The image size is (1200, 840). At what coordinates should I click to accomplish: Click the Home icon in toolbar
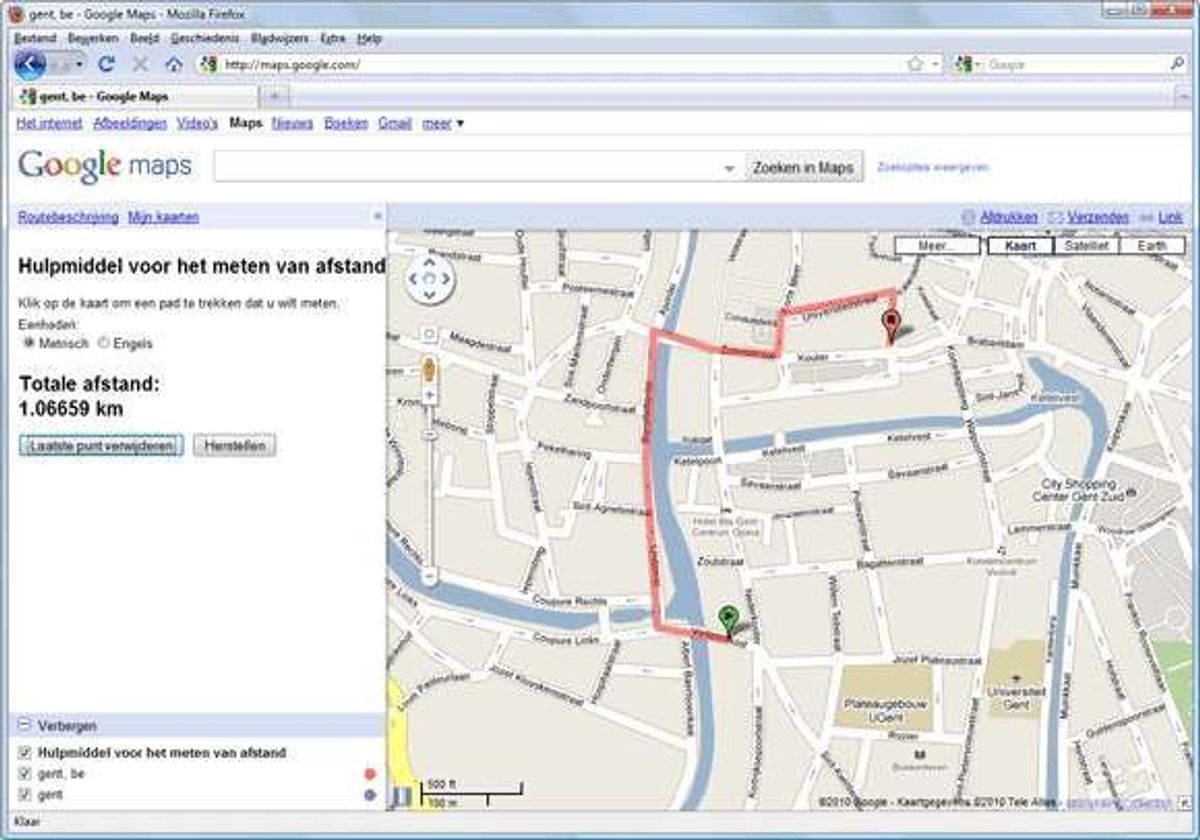tap(174, 64)
